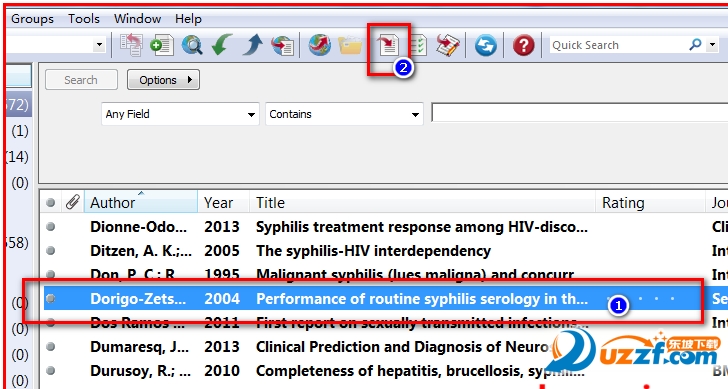Open the red Help question-mark icon
This screenshot has width=728, height=389.
(x=523, y=45)
